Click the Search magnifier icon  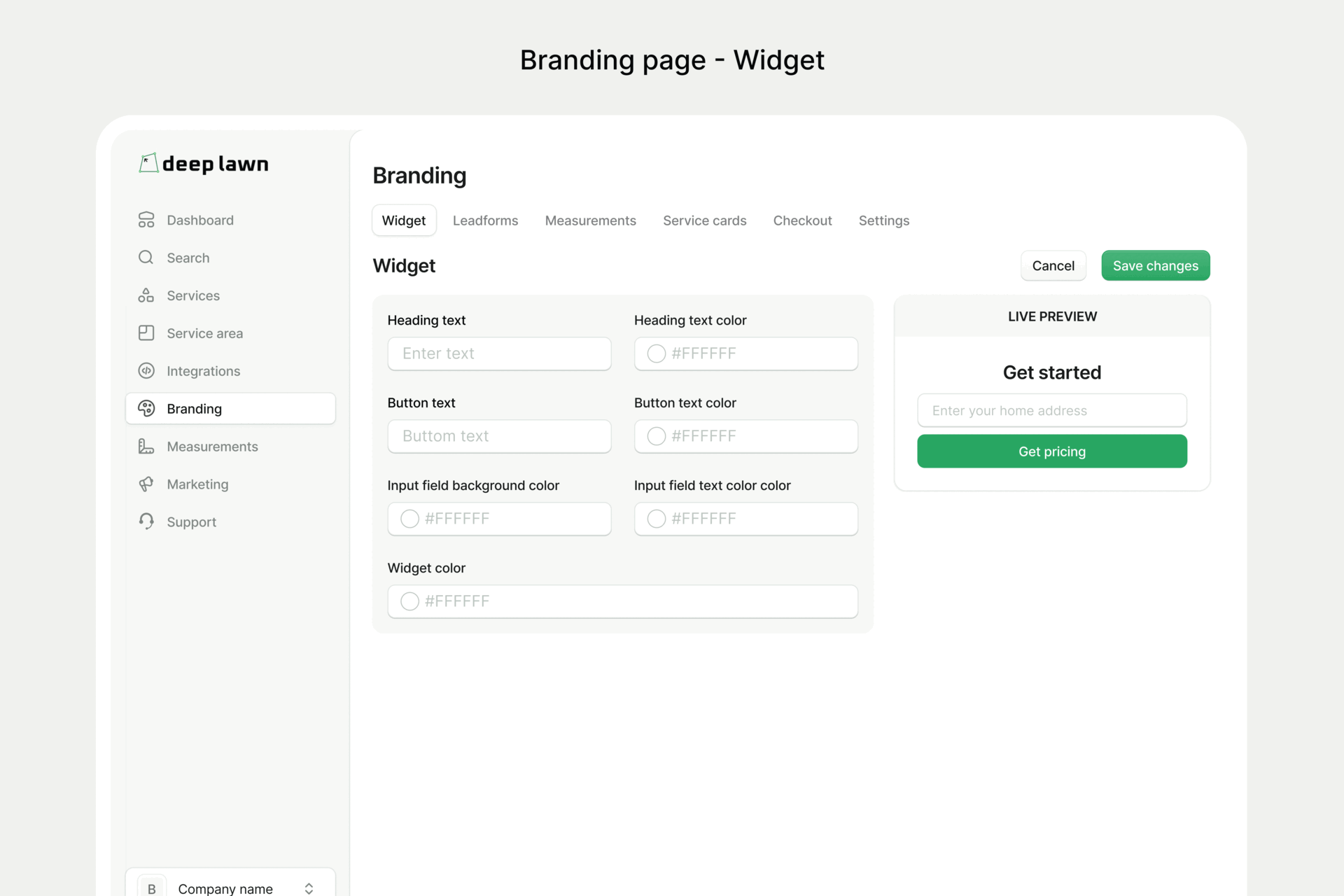146,258
